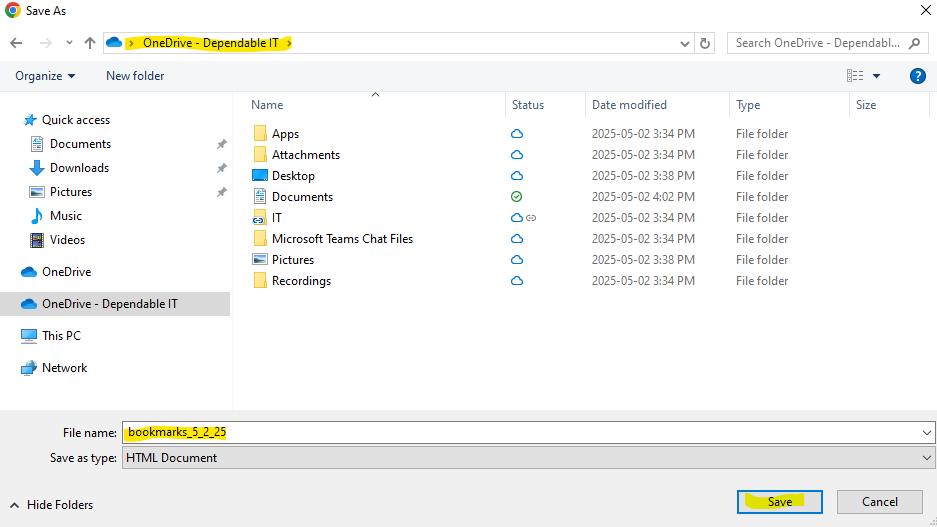This screenshot has height=527, width=937.
Task: Click the Save button
Action: tap(779, 502)
